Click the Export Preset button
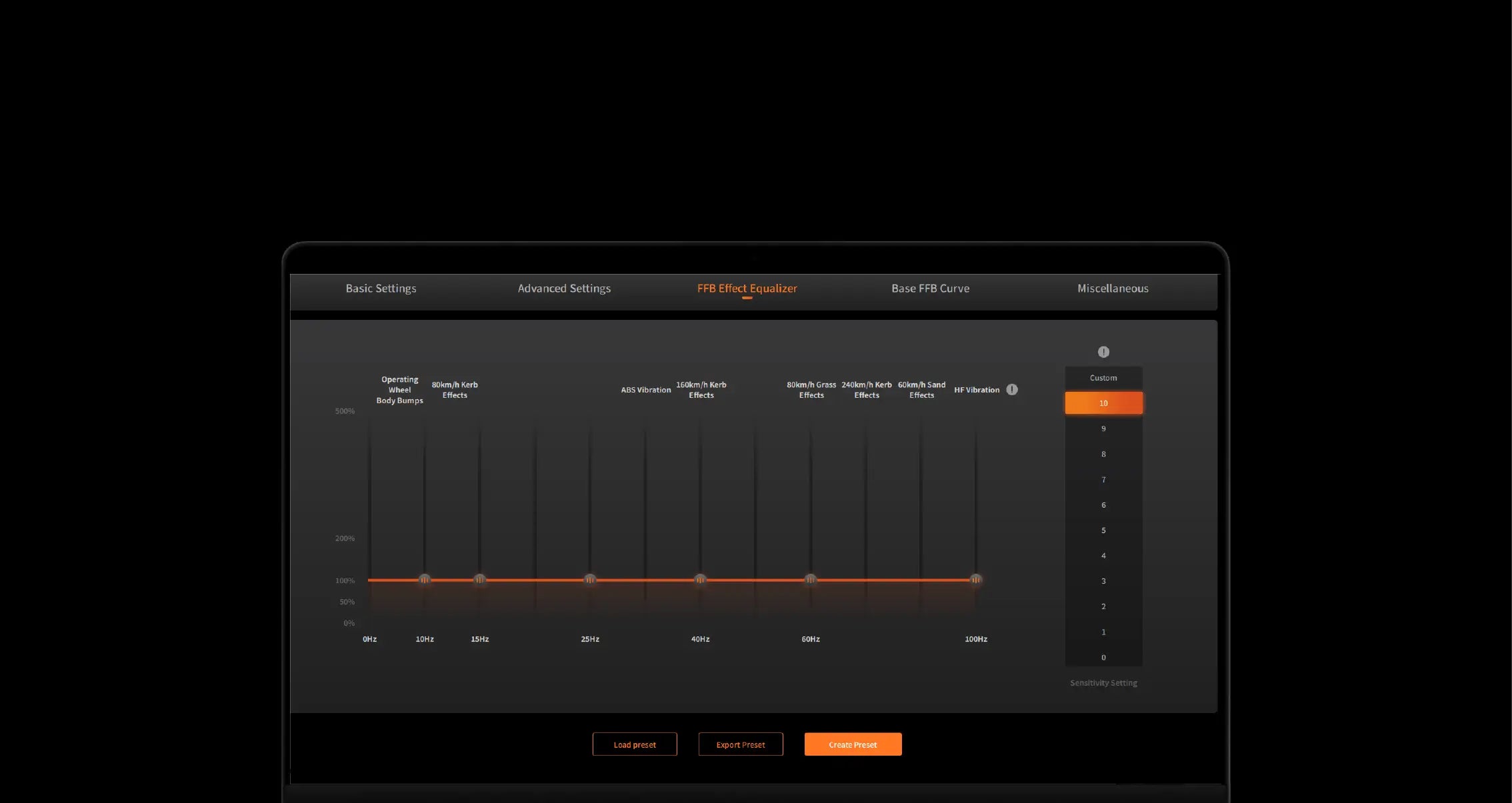Image resolution: width=1512 pixels, height=803 pixels. coord(741,744)
